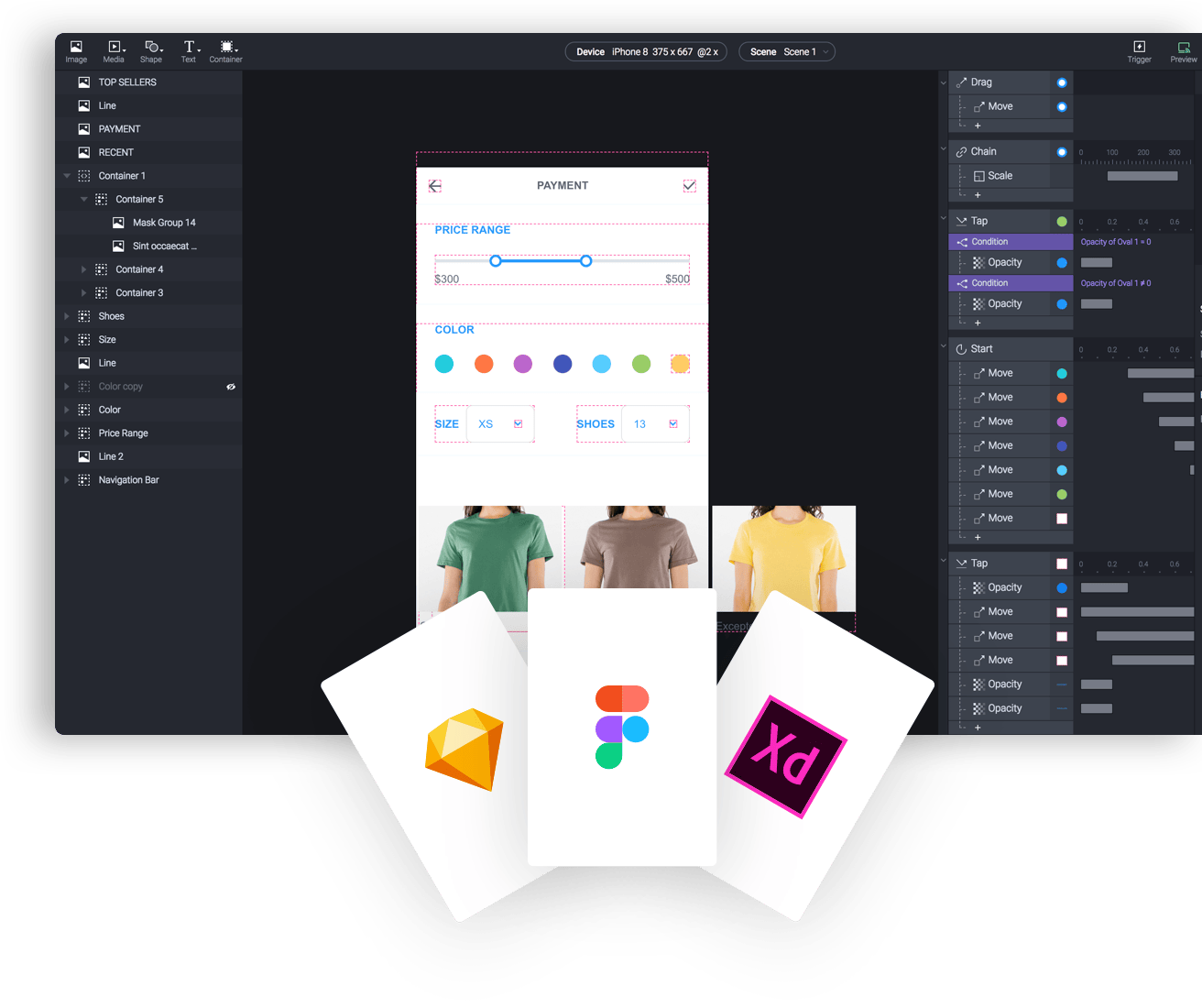This screenshot has height=1008, width=1202.
Task: Select the Condition 'Opacity of Oval 1 = 0'
Action: click(x=1011, y=242)
